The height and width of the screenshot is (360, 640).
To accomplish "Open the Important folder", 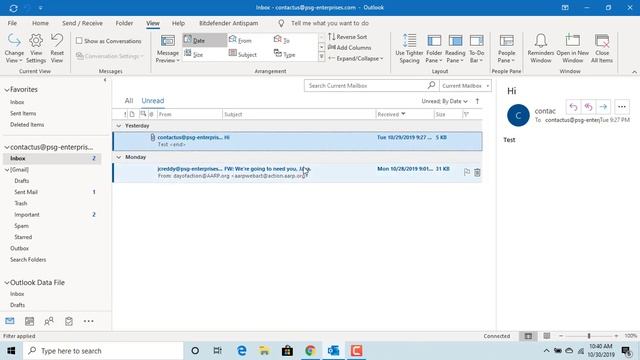I will [27, 214].
